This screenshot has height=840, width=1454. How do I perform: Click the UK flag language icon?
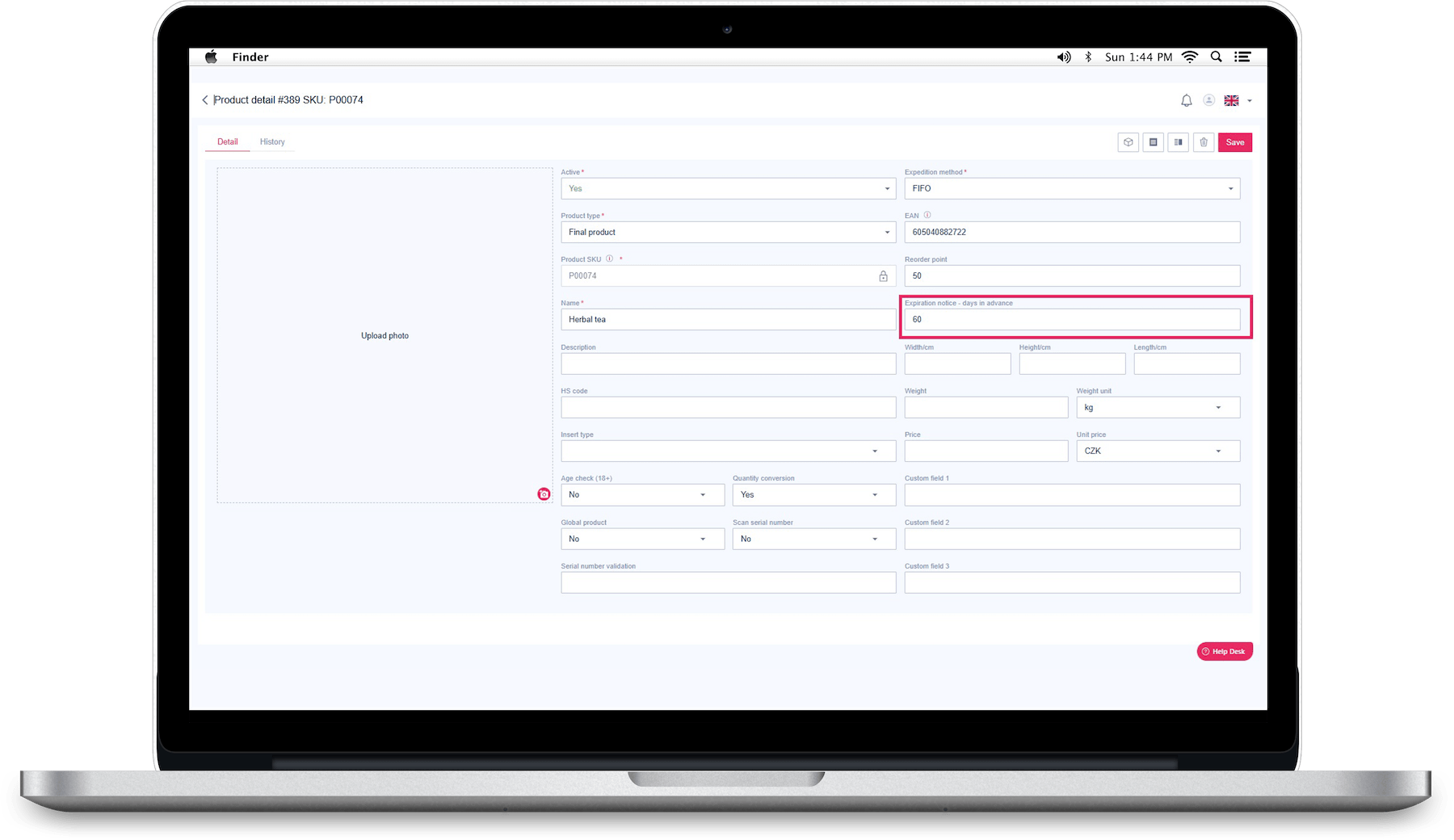click(1231, 101)
